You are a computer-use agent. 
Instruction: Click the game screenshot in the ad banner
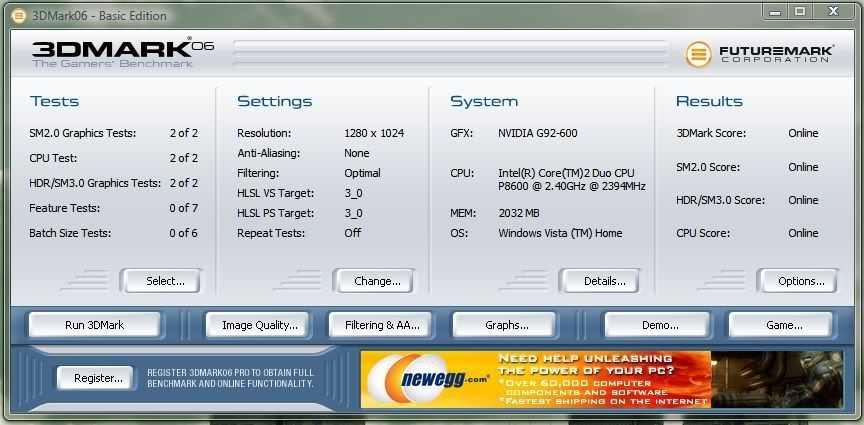pyautogui.click(x=777, y=379)
